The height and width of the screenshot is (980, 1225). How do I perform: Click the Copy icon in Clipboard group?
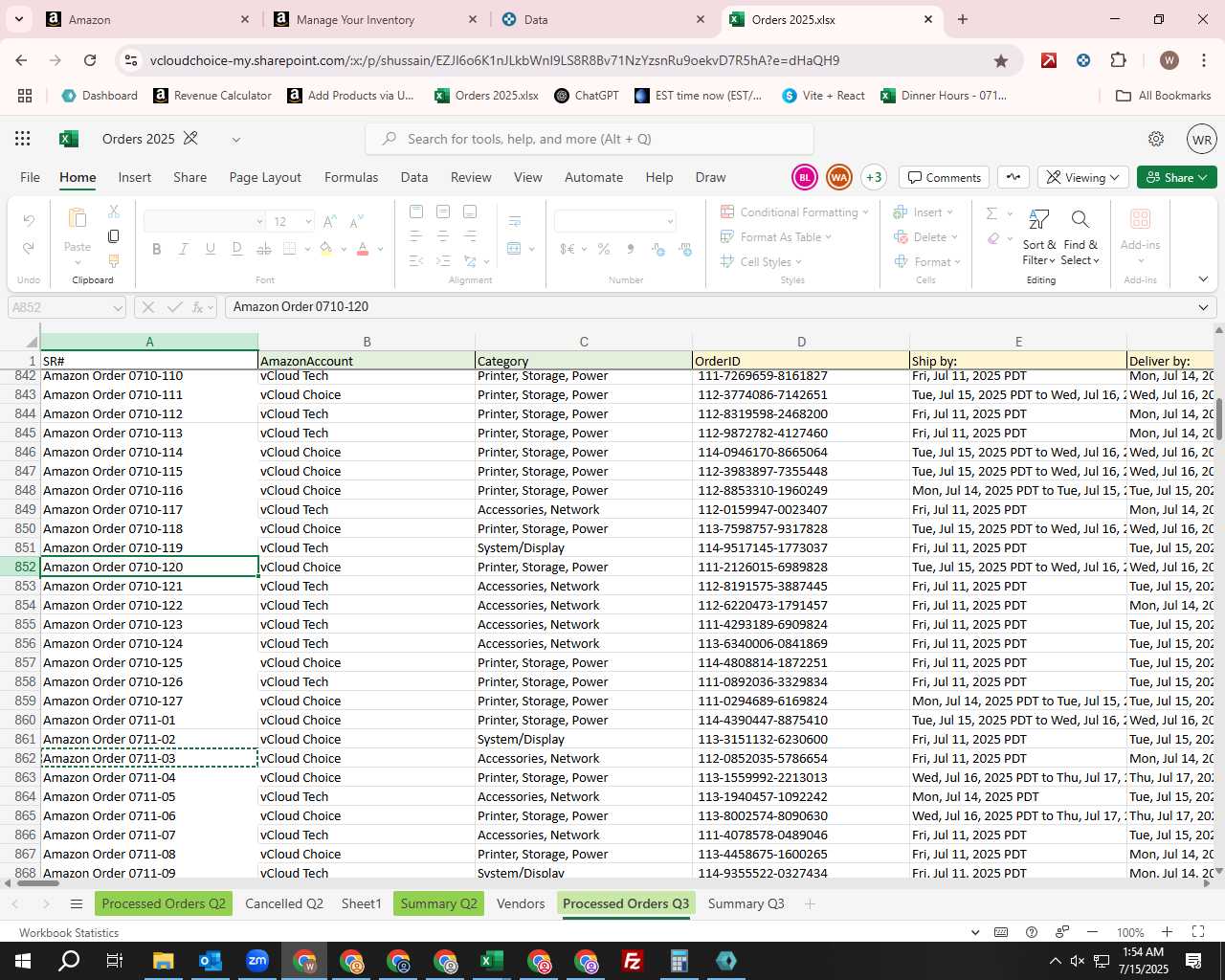[114, 236]
